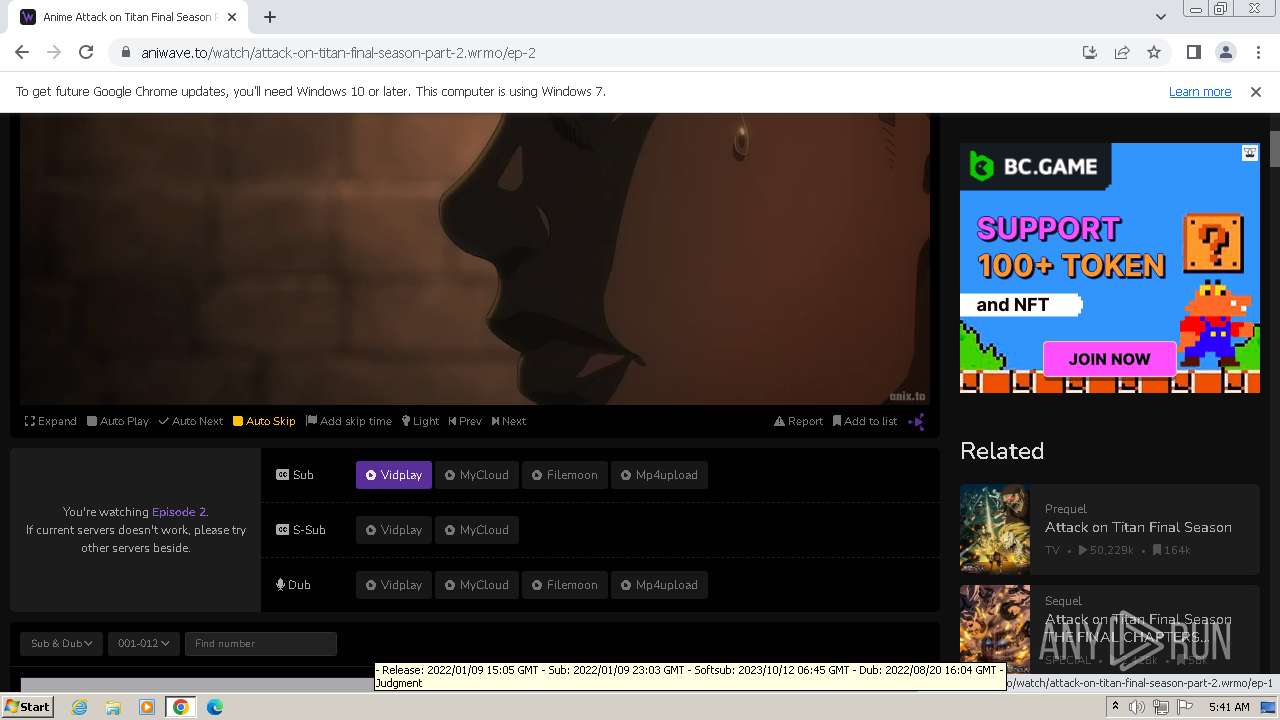Choose Dub MyCloud server

[477, 585]
